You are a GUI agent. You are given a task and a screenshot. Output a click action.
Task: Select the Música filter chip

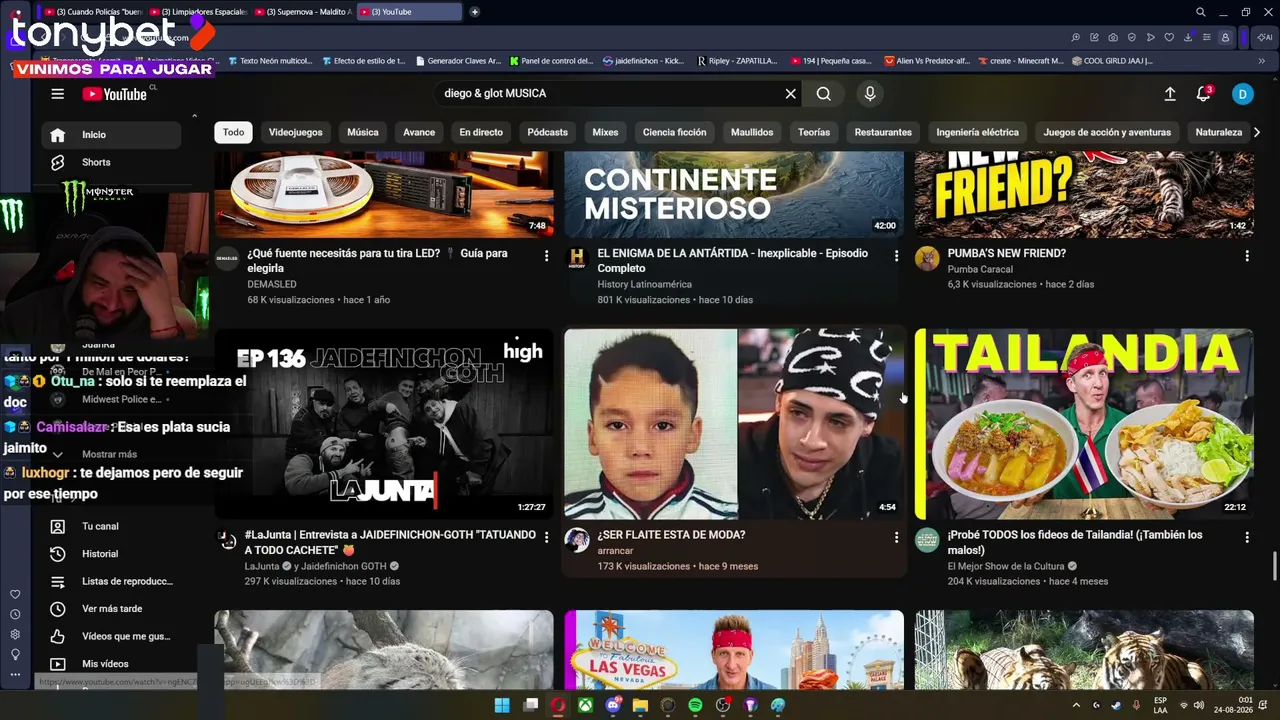pyautogui.click(x=363, y=132)
